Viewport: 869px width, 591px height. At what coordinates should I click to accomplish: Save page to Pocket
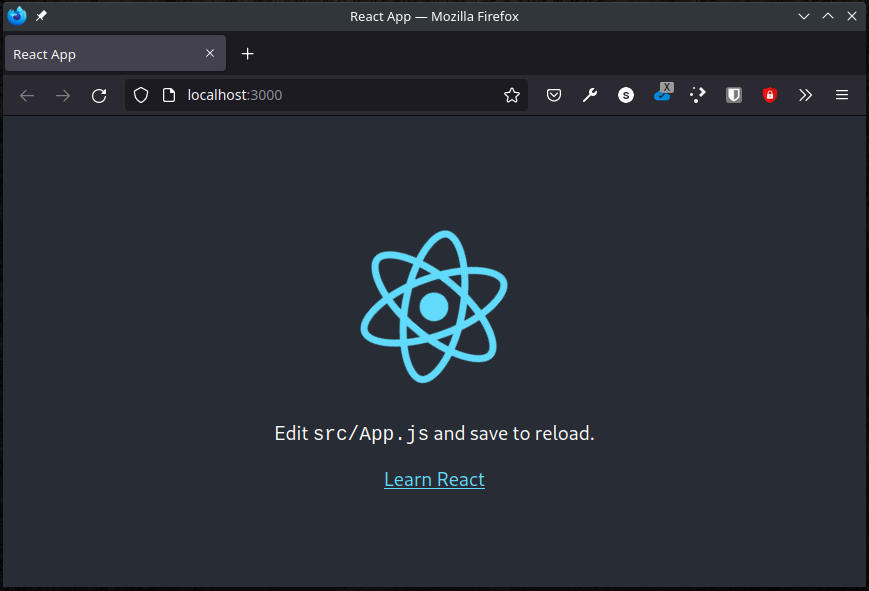(x=554, y=95)
